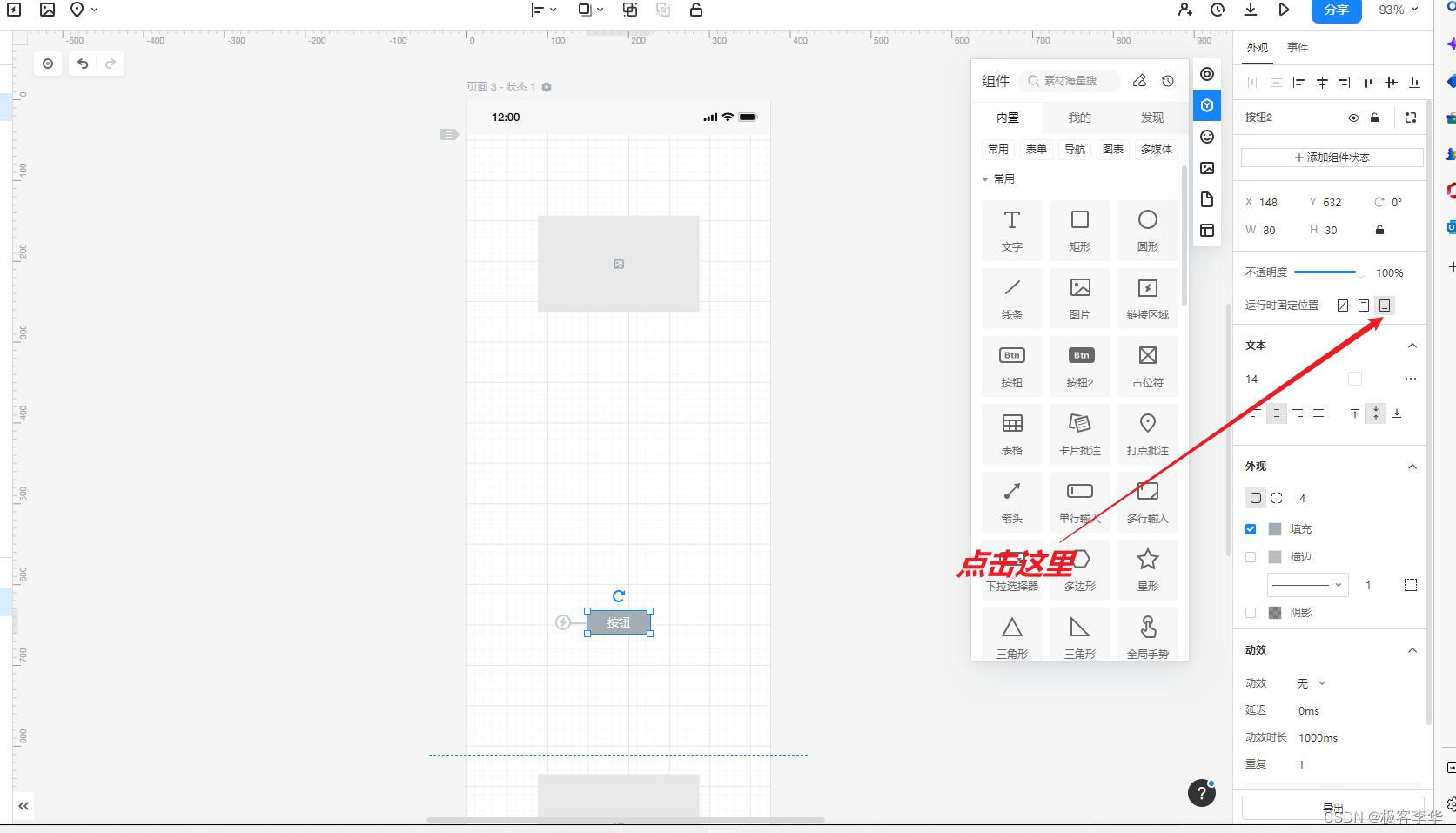Open version history clock icon in top bar

point(1218,10)
